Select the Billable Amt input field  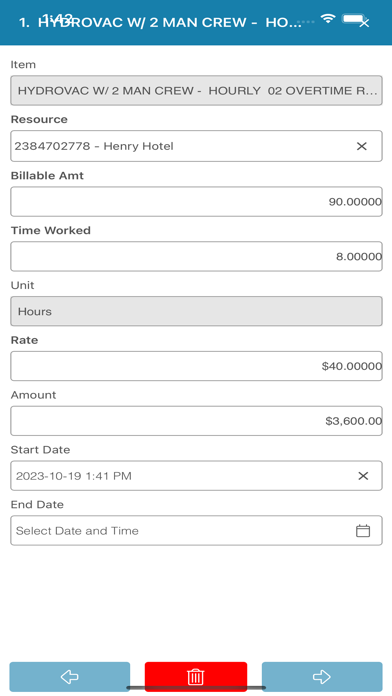pos(196,202)
